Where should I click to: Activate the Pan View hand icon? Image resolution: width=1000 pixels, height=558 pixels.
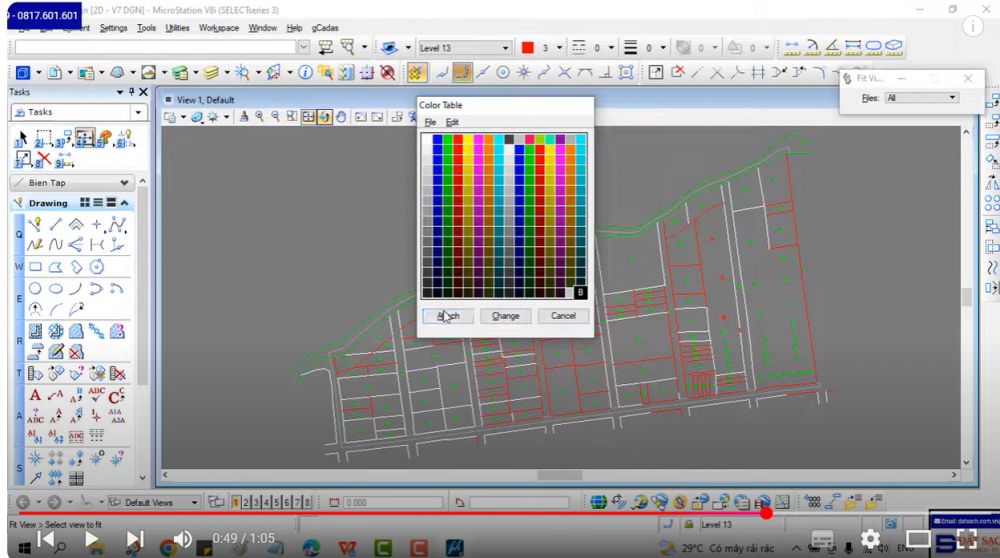pos(341,117)
